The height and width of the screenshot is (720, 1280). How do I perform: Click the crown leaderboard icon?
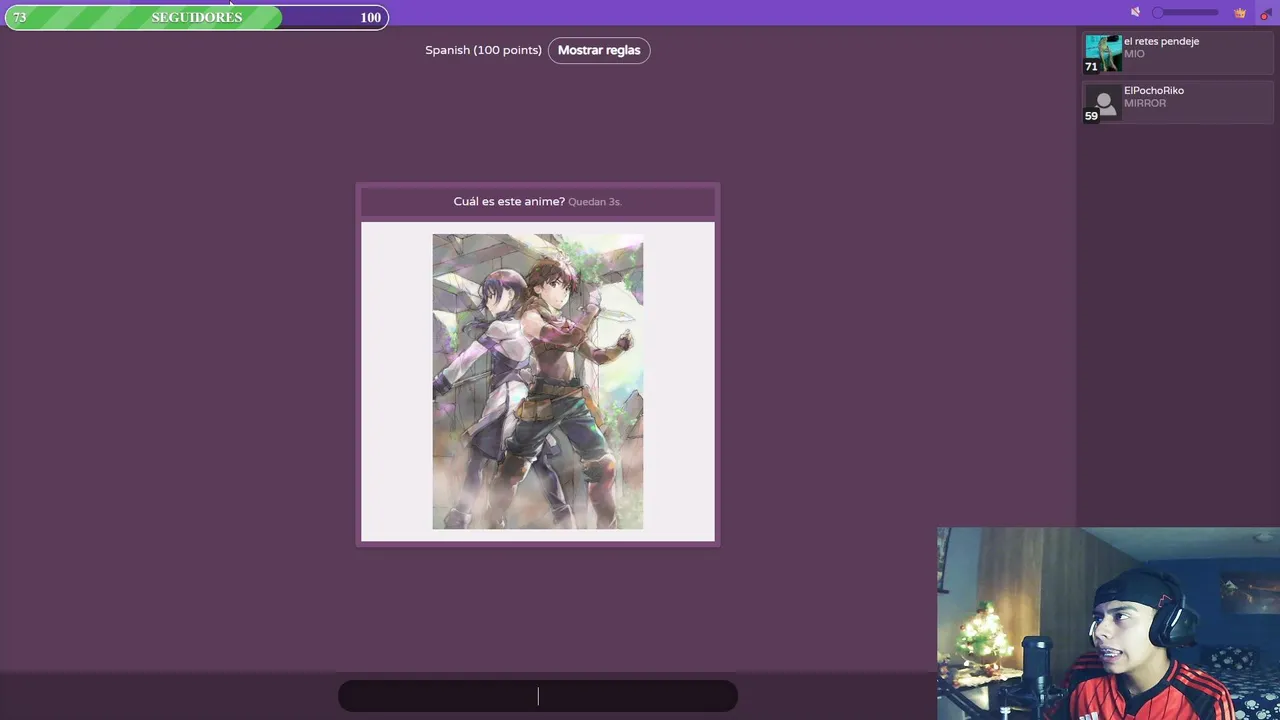pyautogui.click(x=1240, y=13)
